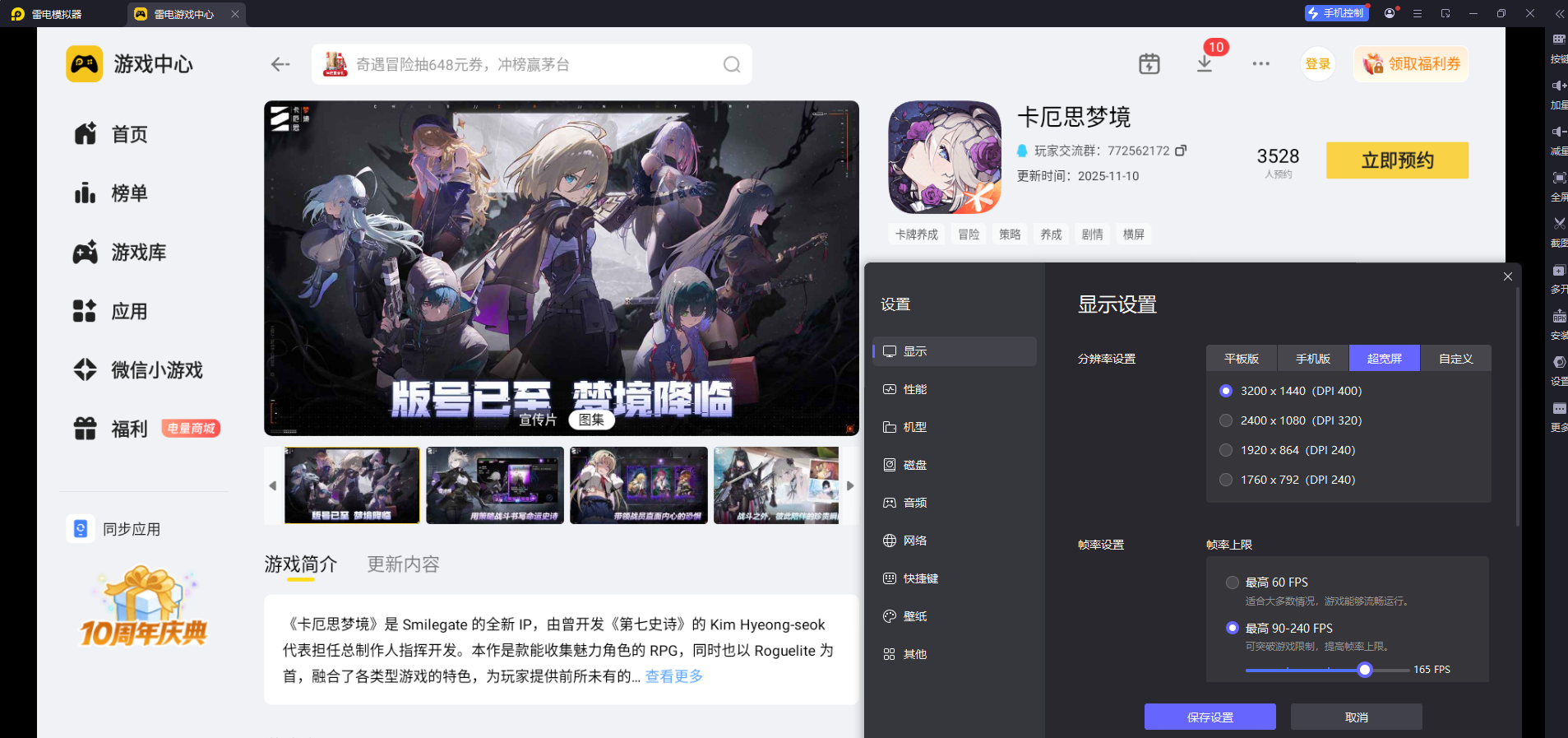Copy the player group number 772562172

click(x=1181, y=151)
